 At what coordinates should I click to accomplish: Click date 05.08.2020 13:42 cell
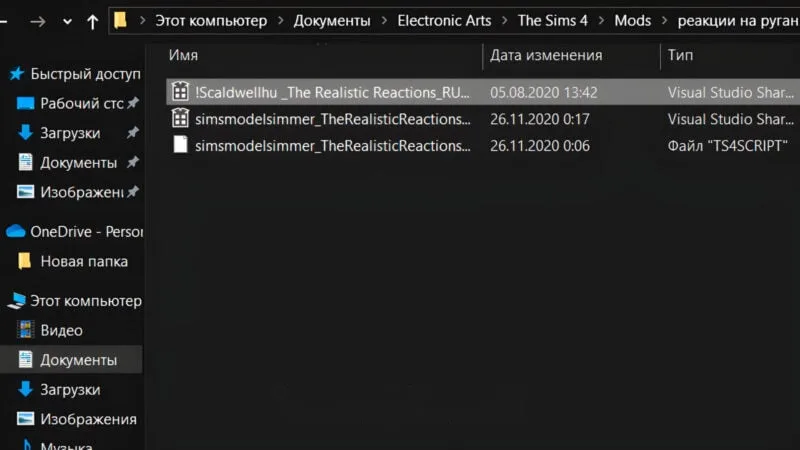click(x=543, y=92)
